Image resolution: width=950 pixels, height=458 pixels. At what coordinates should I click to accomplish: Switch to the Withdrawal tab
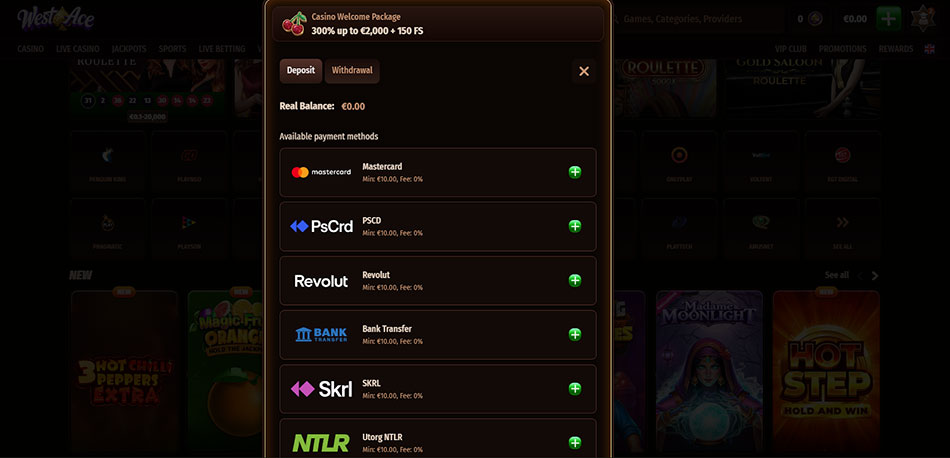tap(352, 71)
